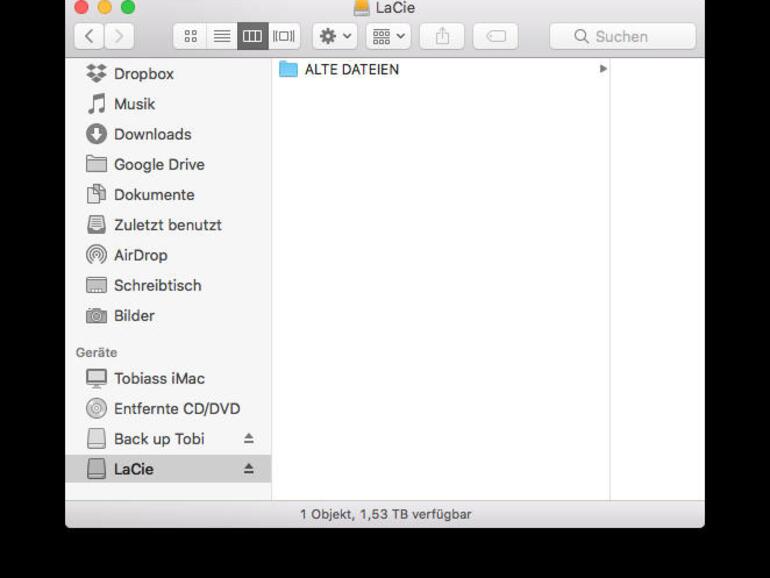770x578 pixels.
Task: Zoom the window with green button
Action: [128, 6]
